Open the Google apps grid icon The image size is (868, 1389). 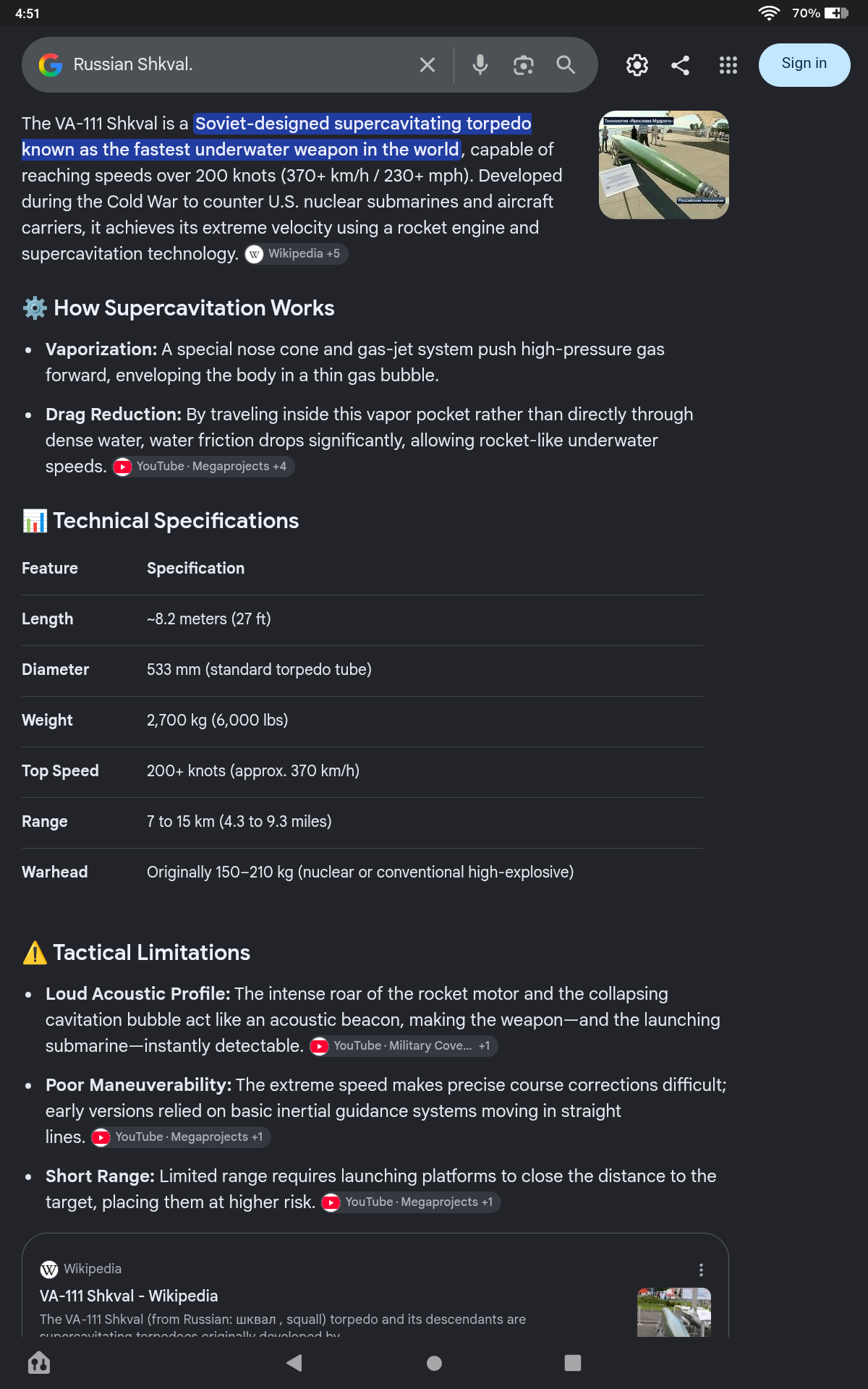(728, 65)
